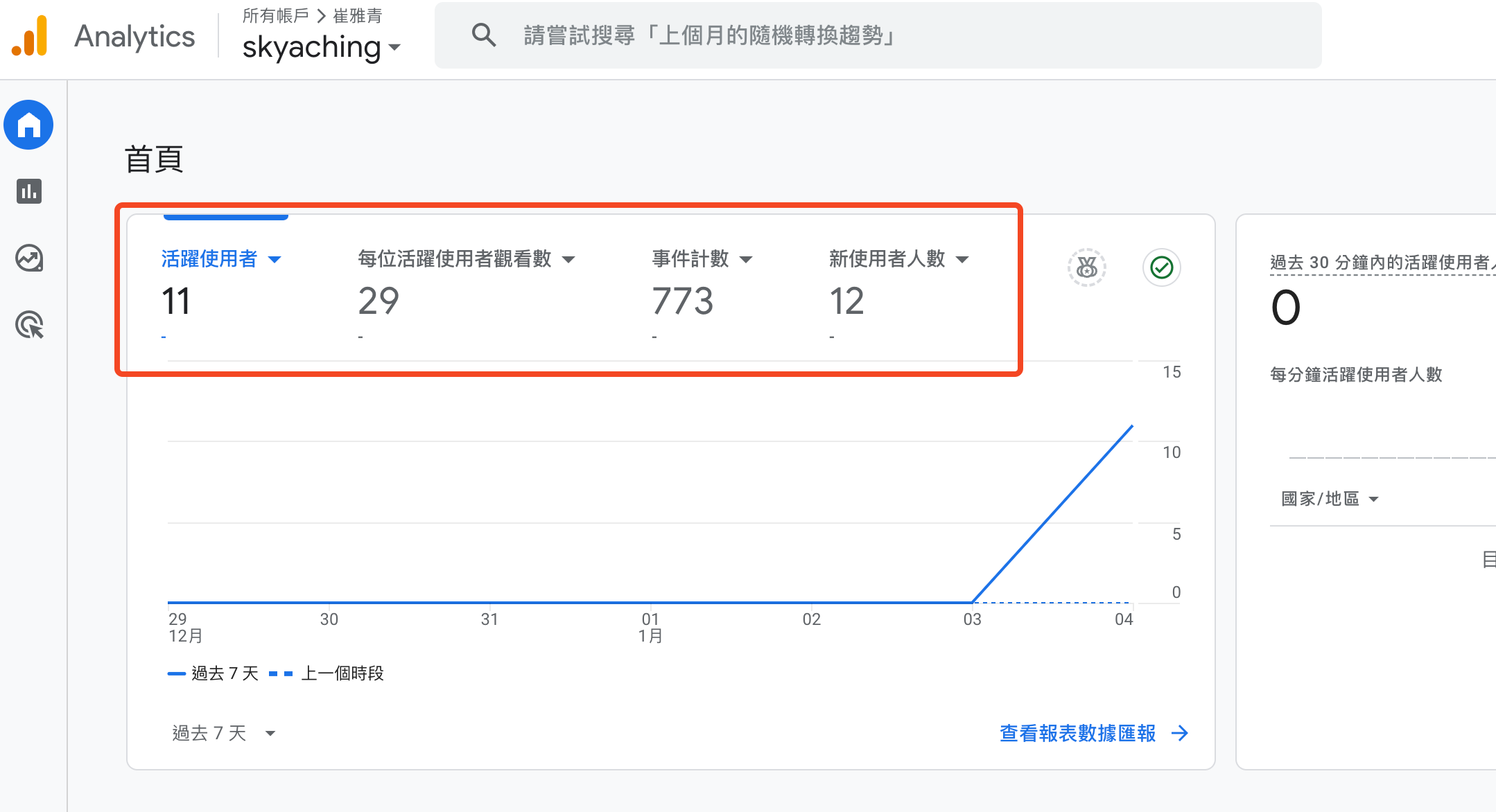Select the 活躍使用者 value 11 tab
1496x812 pixels.
176,301
